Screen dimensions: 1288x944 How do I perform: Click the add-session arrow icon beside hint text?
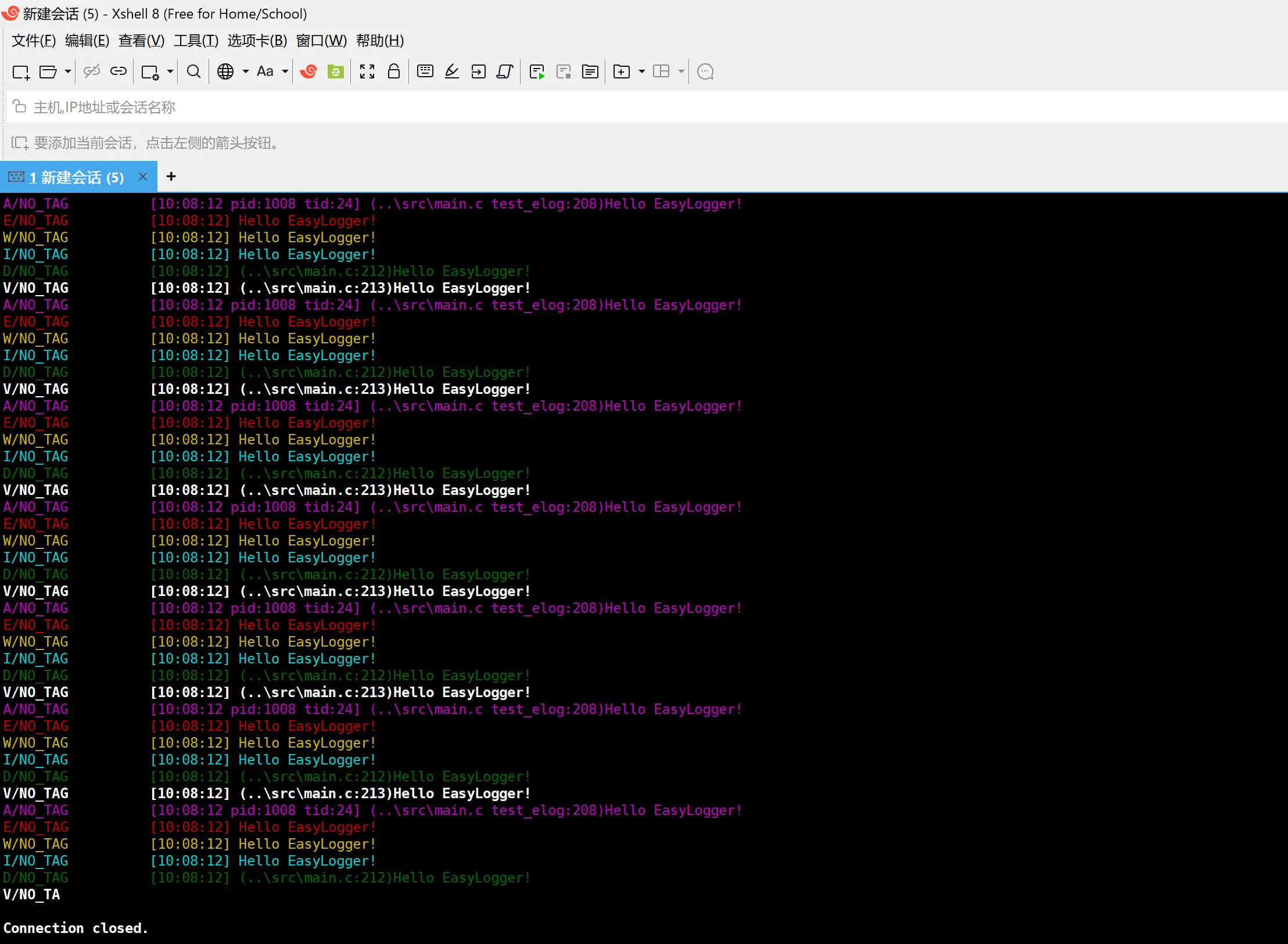[x=20, y=143]
